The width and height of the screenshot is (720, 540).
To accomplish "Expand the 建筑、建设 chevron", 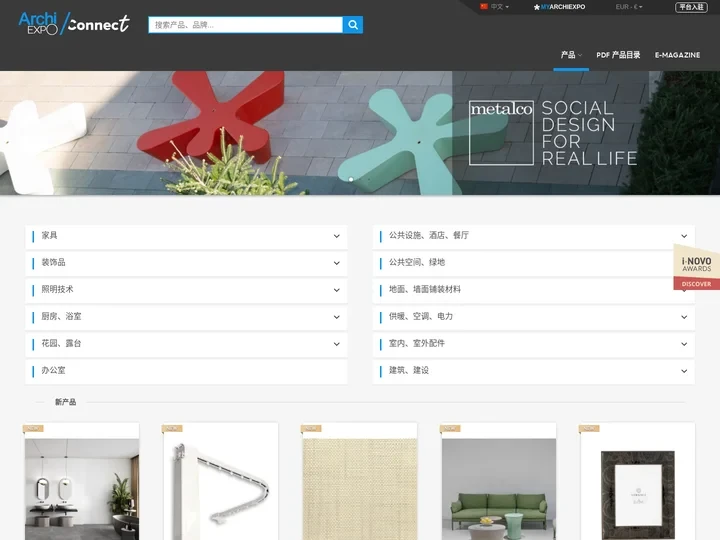I will pyautogui.click(x=684, y=371).
